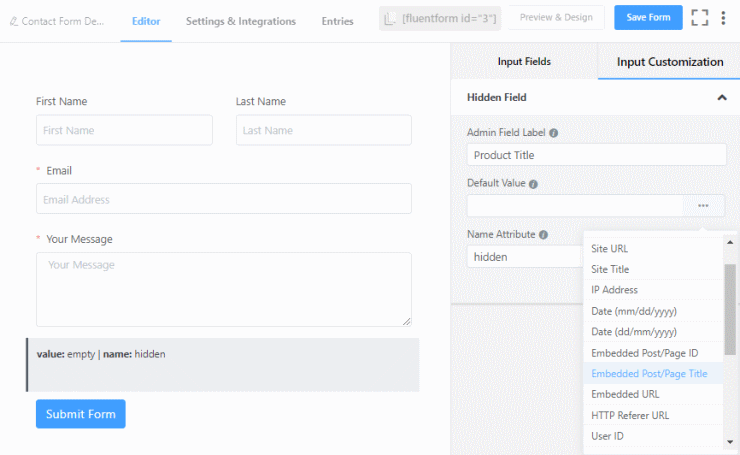Click the Name Attribute info icon
This screenshot has height=455, width=740.
543,235
